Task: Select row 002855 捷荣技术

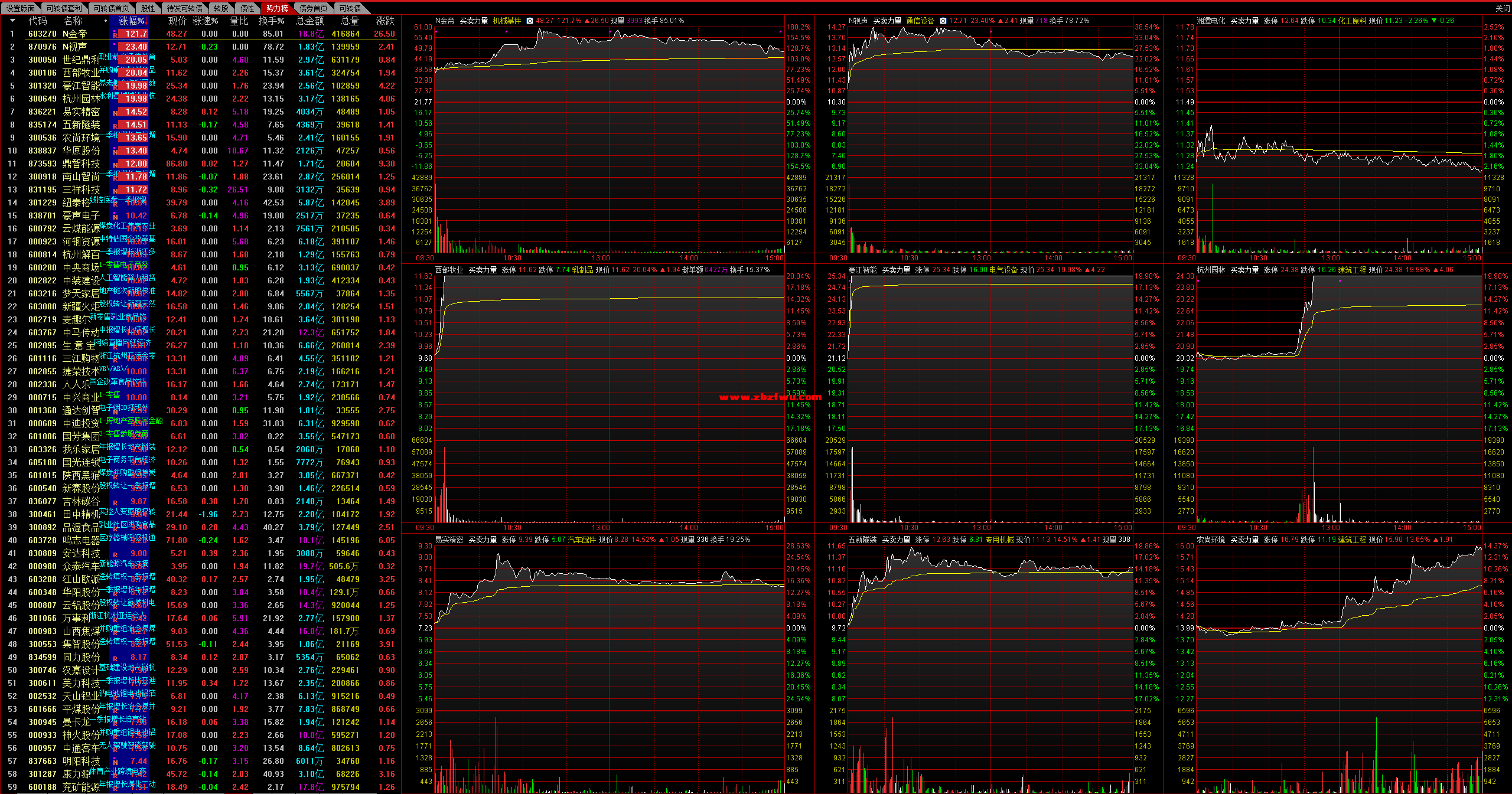Action: [x=201, y=371]
